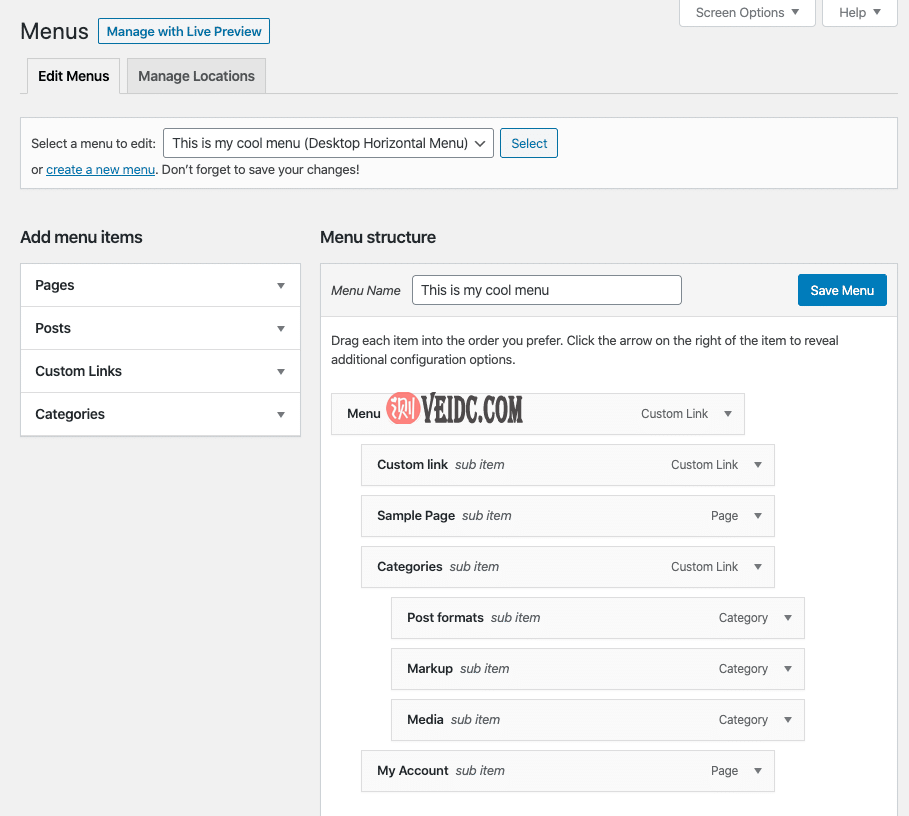
Task: Expand the Categories panel arrow
Action: point(281,414)
